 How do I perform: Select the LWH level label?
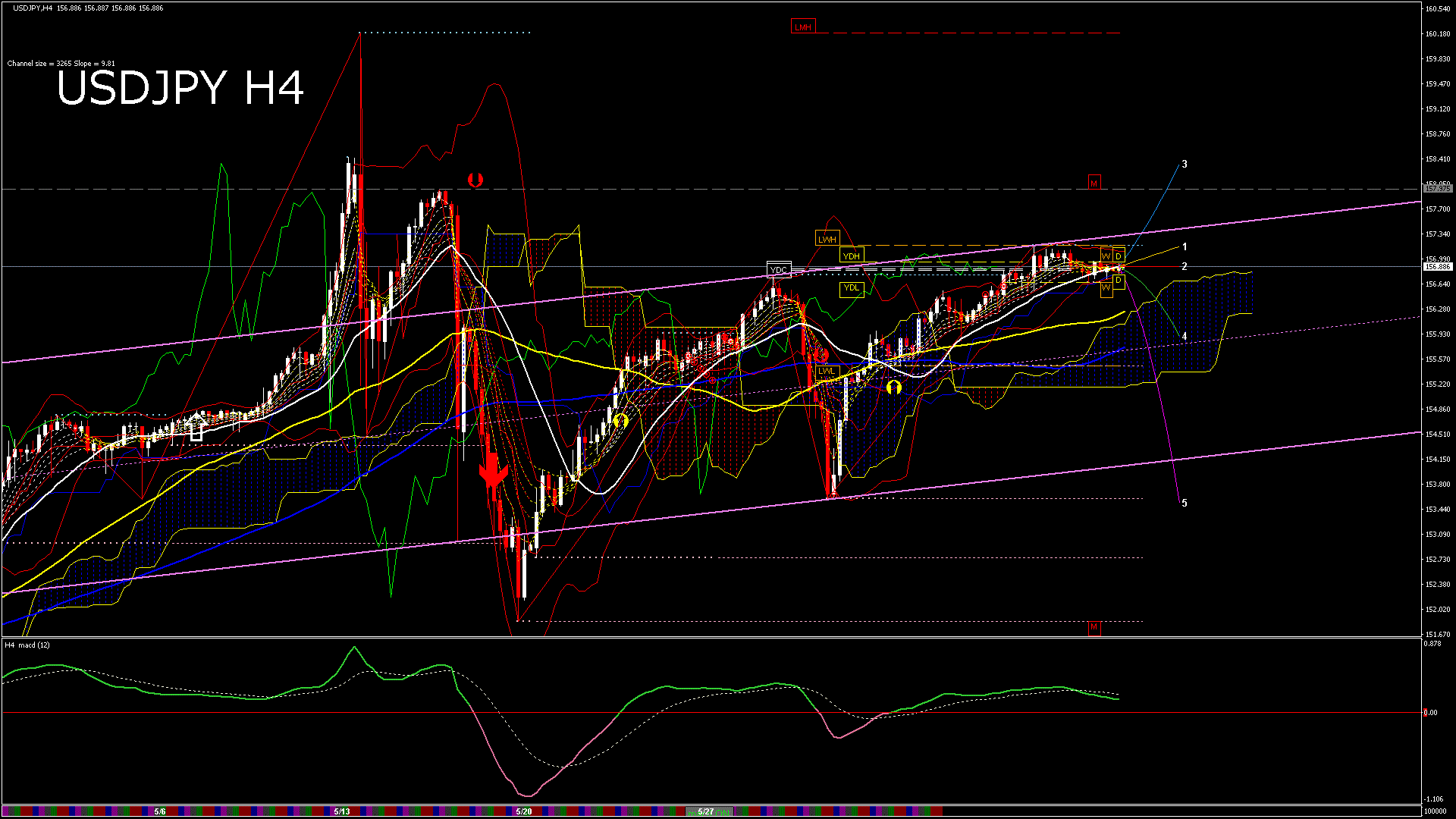pyautogui.click(x=827, y=239)
